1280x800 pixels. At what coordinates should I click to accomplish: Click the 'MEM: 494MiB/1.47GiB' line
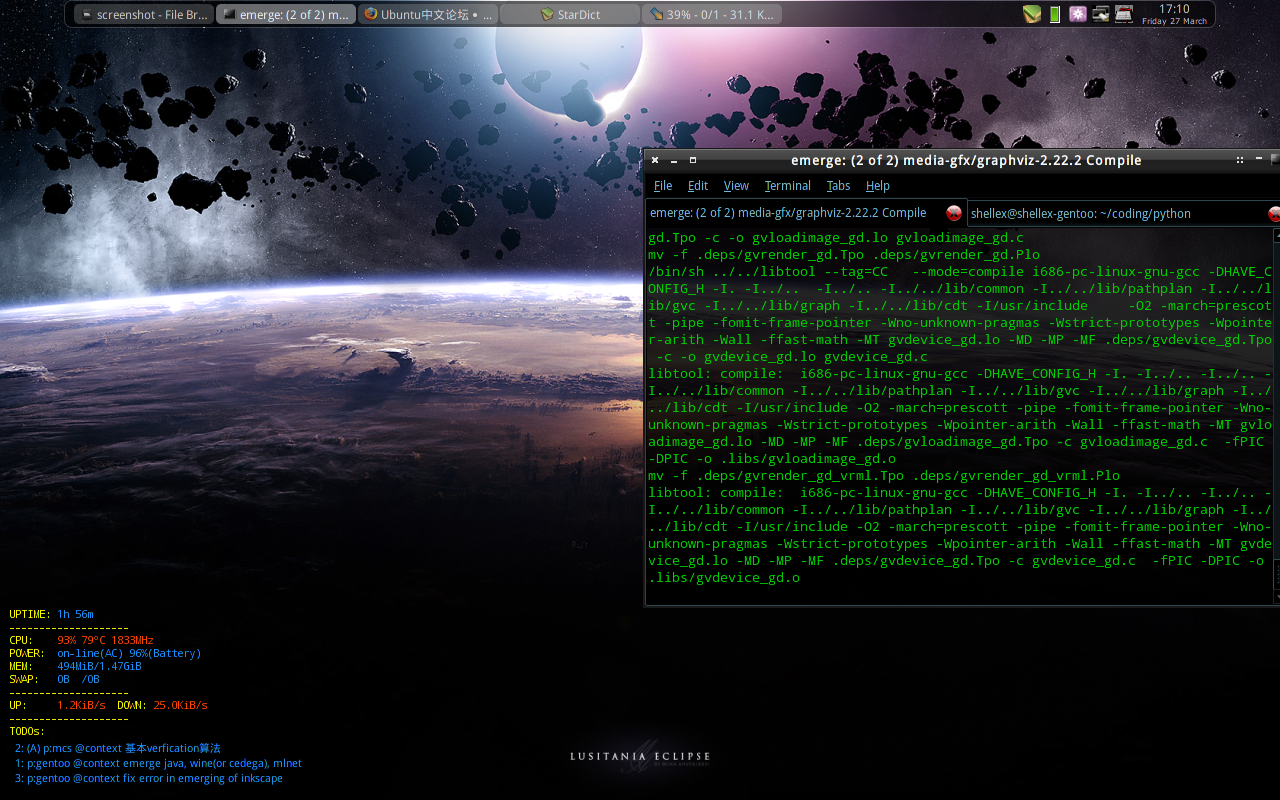pos(75,666)
